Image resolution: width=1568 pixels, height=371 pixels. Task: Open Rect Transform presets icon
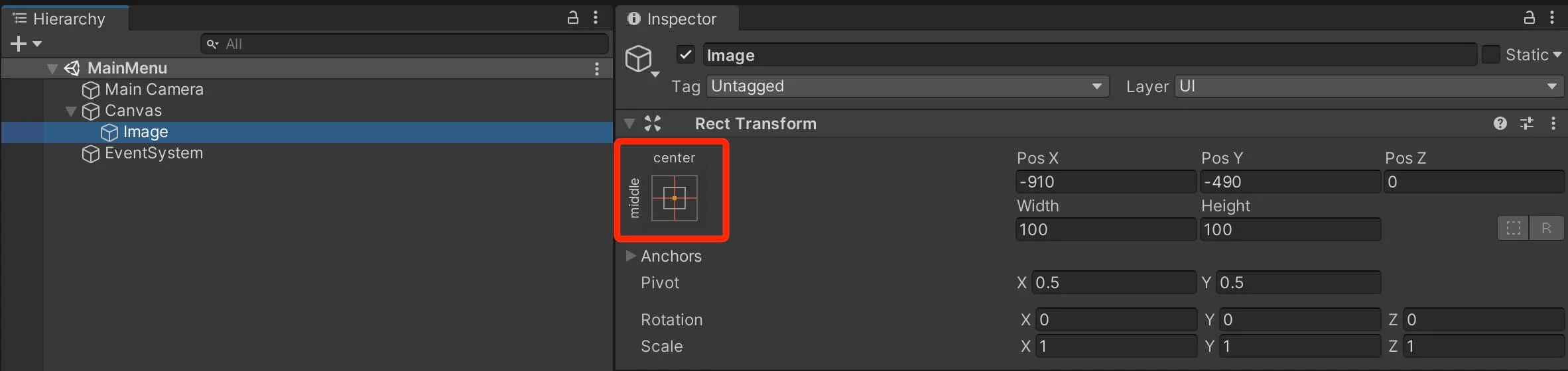point(1527,123)
